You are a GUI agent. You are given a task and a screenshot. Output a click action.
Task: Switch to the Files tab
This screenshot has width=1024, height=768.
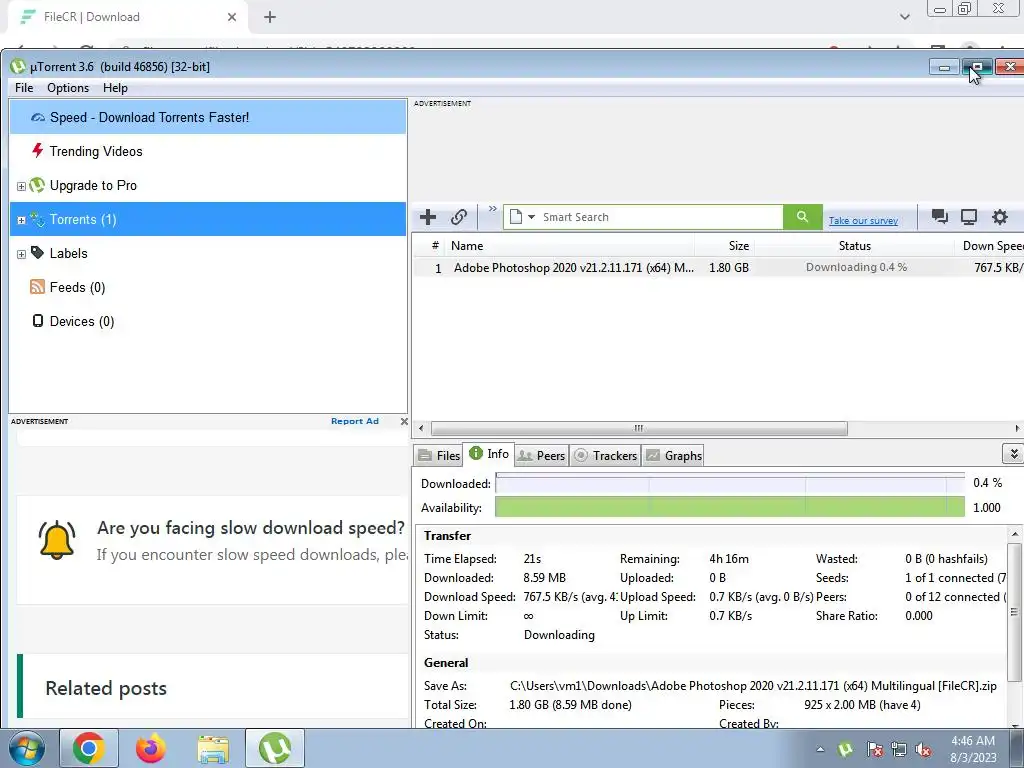click(439, 456)
